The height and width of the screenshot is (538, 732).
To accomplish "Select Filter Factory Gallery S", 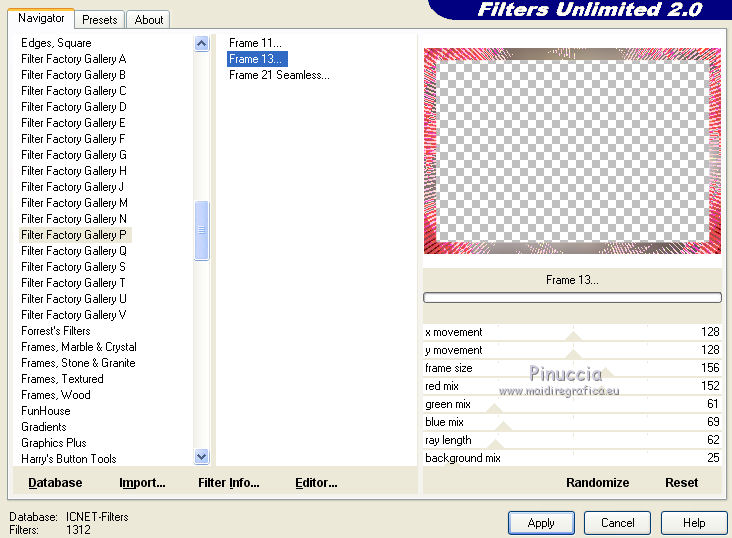I will [73, 267].
